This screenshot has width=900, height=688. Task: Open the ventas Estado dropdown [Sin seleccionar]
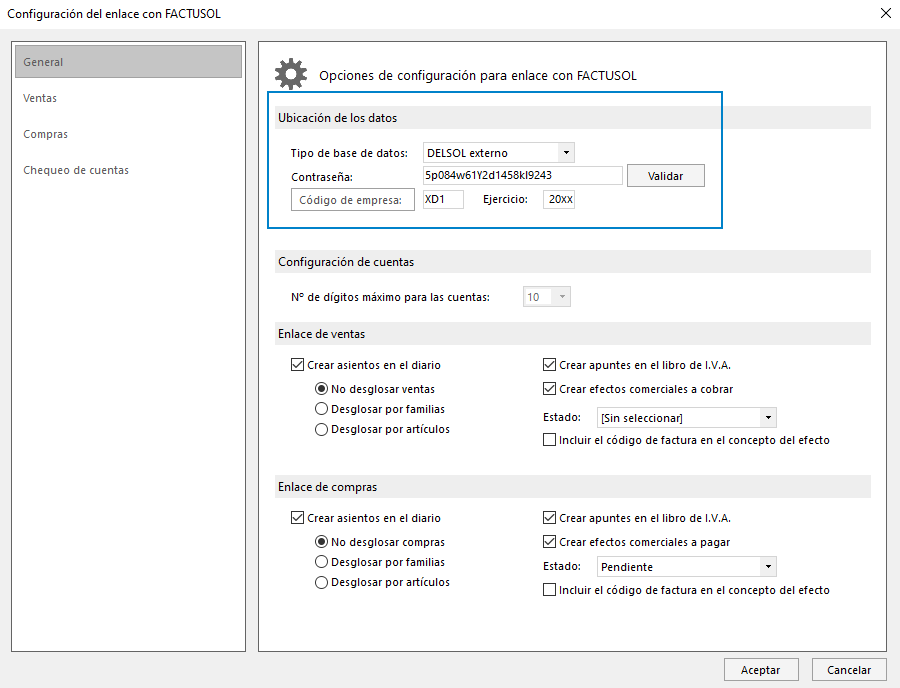[686, 418]
